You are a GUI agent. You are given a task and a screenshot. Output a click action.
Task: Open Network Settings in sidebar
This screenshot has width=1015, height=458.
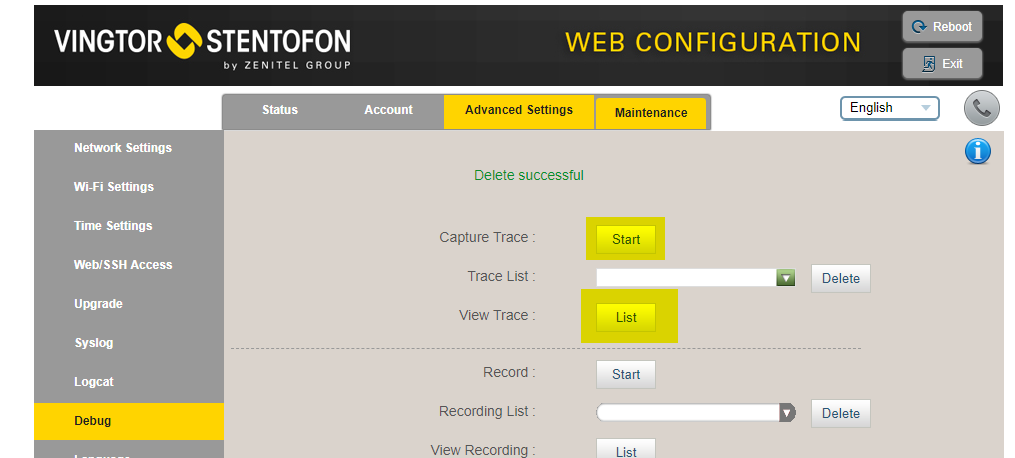pos(123,148)
